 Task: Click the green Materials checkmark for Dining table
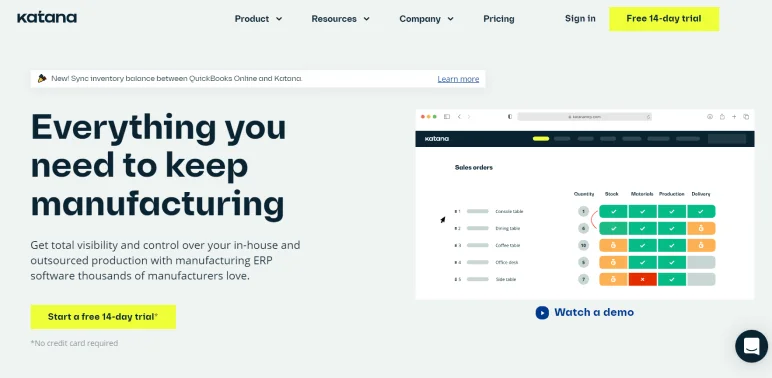643,228
